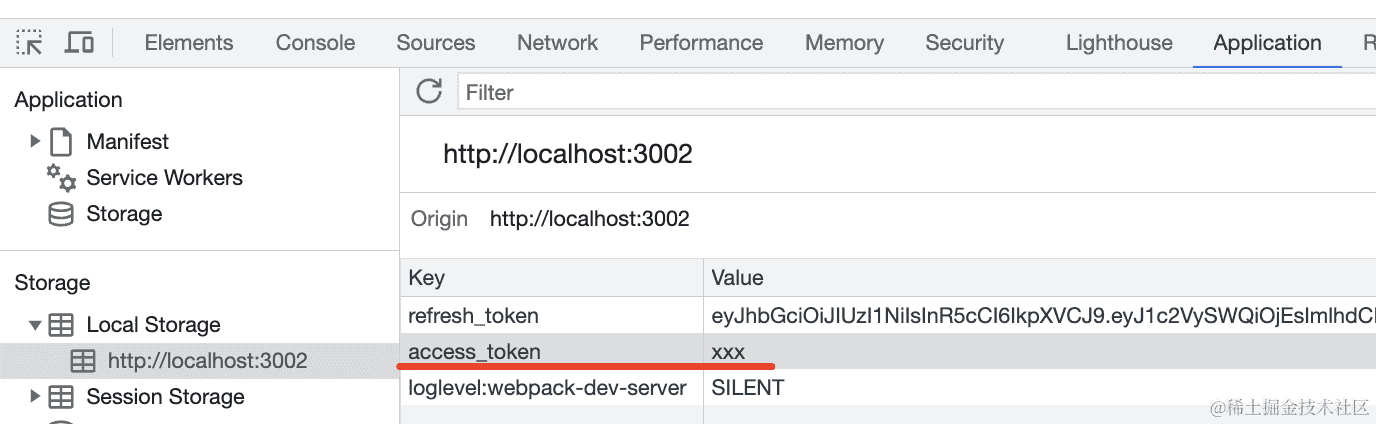Switch to the Network tab
The width and height of the screenshot is (1376, 424).
[x=557, y=43]
